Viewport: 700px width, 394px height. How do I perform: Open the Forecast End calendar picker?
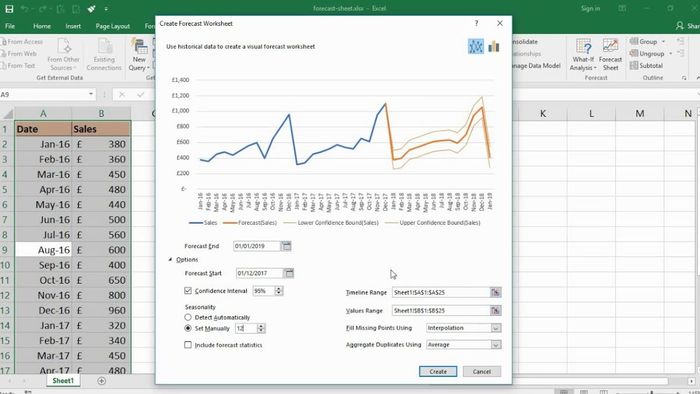click(x=287, y=246)
